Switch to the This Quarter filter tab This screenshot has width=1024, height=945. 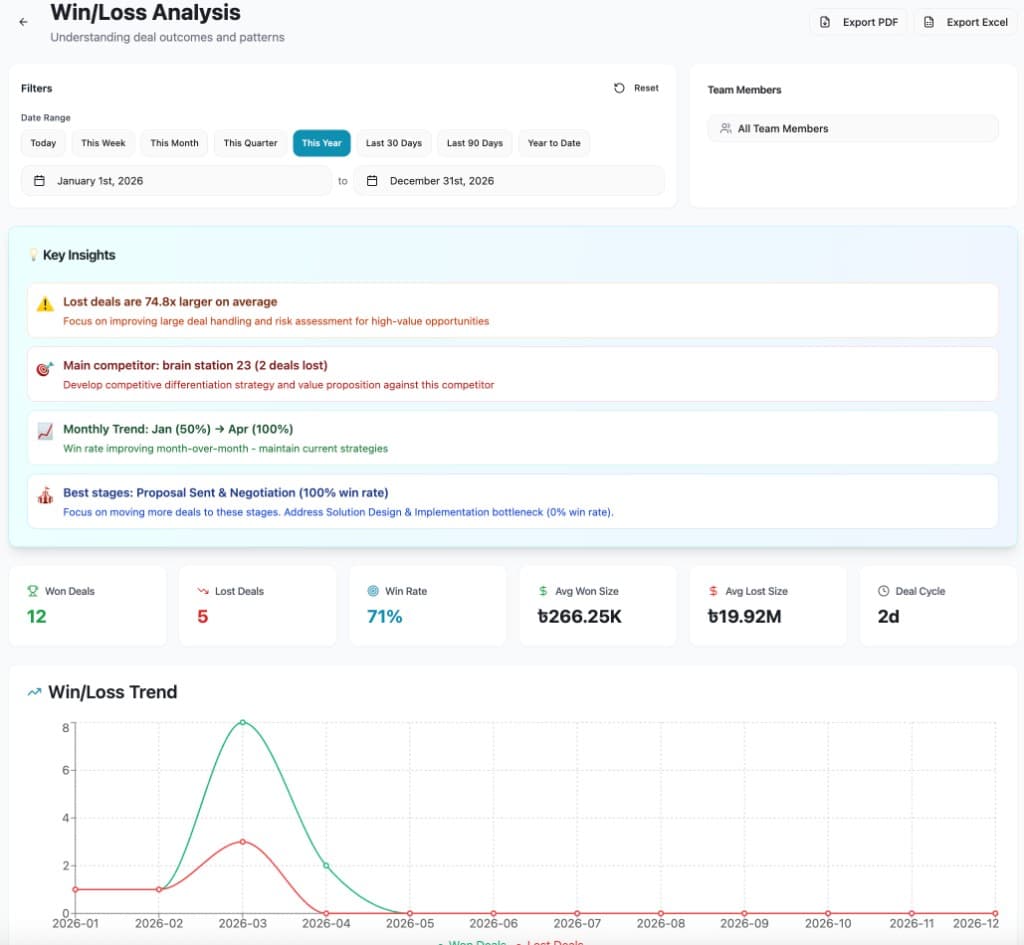pos(249,143)
